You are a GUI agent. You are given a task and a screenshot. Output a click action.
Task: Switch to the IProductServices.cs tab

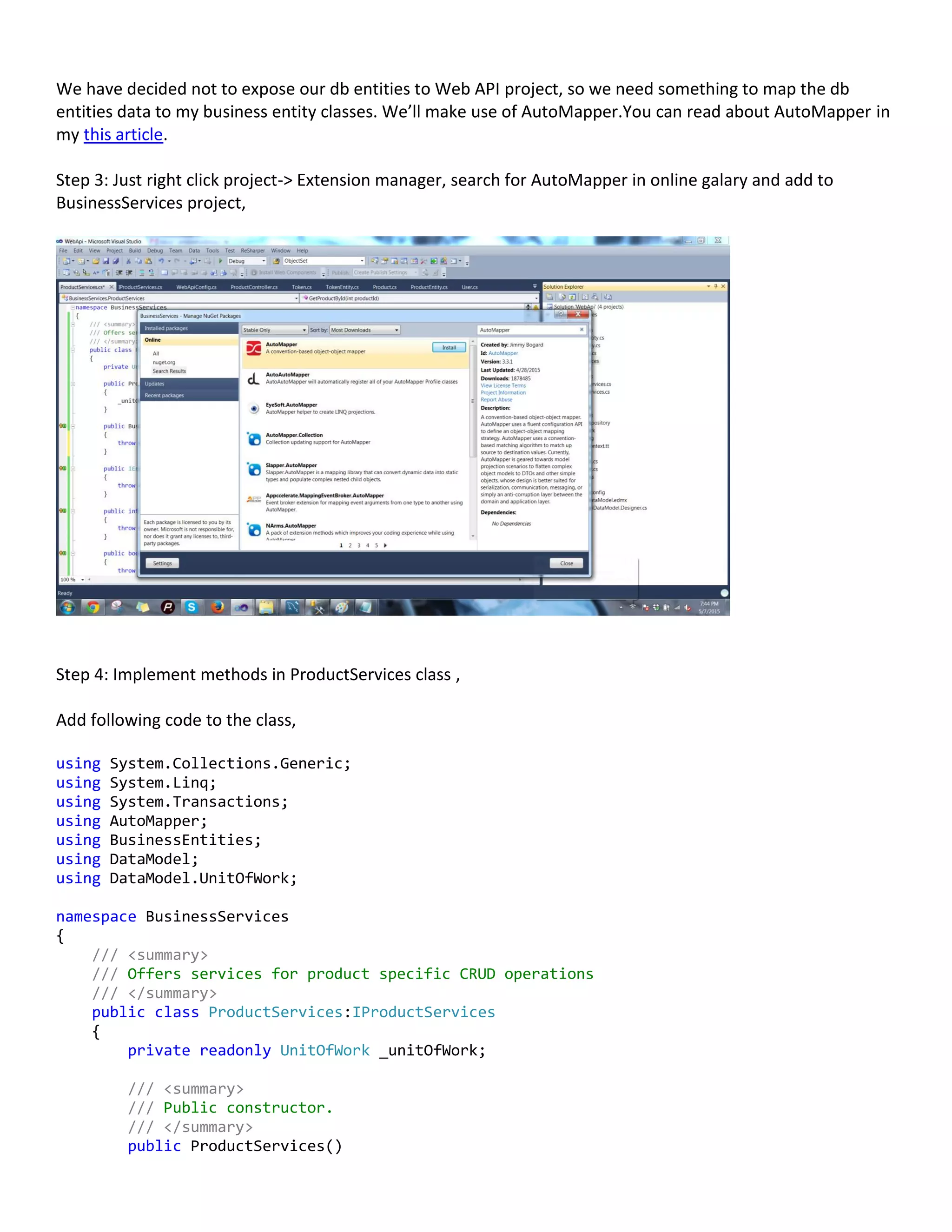pos(140,287)
